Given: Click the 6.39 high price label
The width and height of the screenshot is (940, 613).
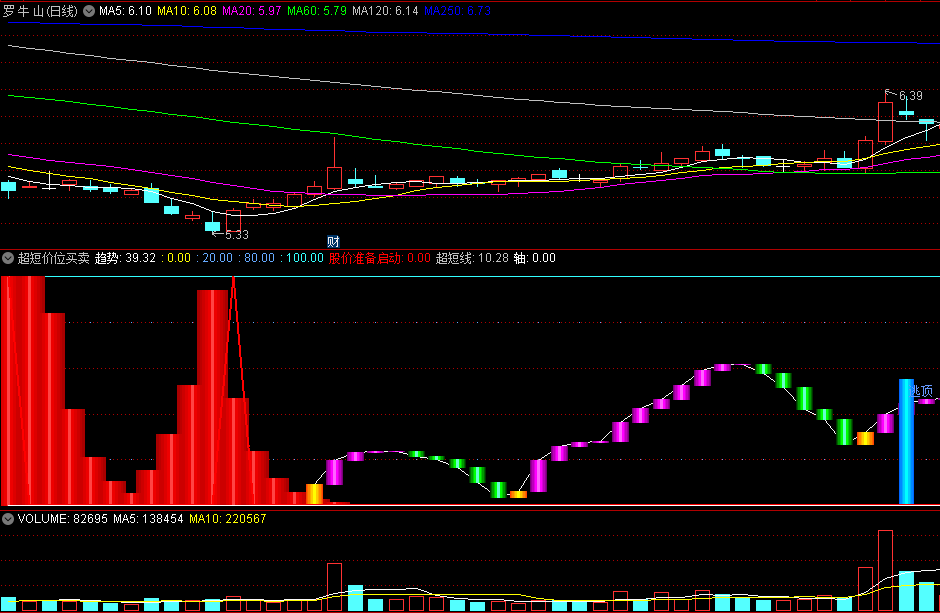Looking at the screenshot, I should (x=911, y=96).
